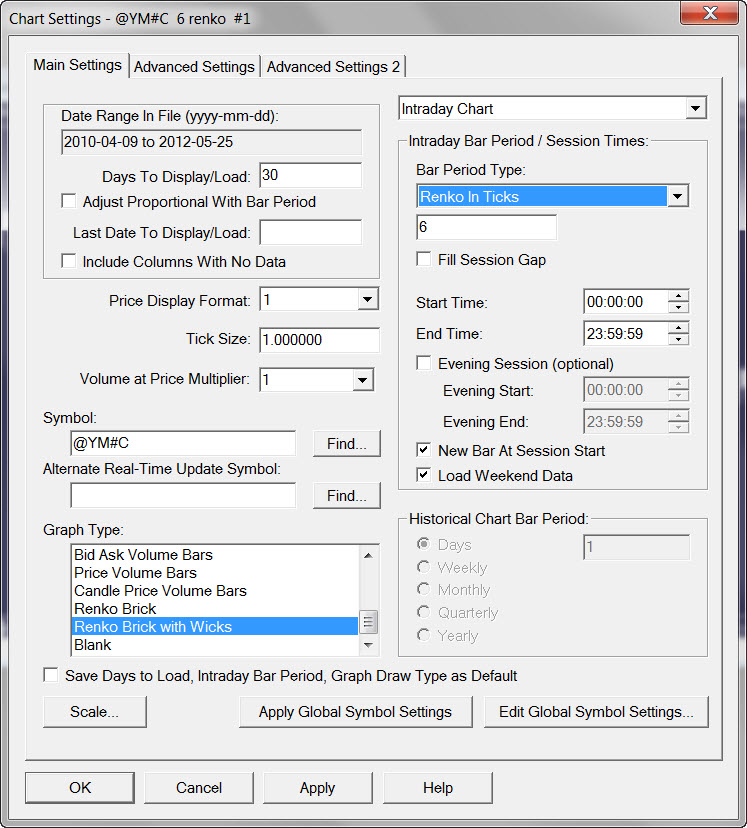The height and width of the screenshot is (828, 747).
Task: Select Price Volume Bars graph type
Action: [214, 572]
